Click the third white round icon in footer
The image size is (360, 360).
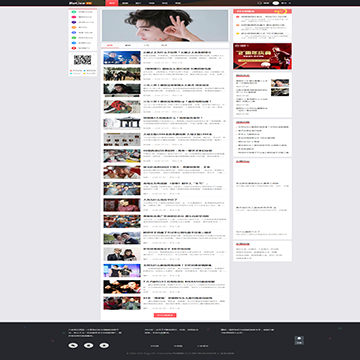point(104,345)
